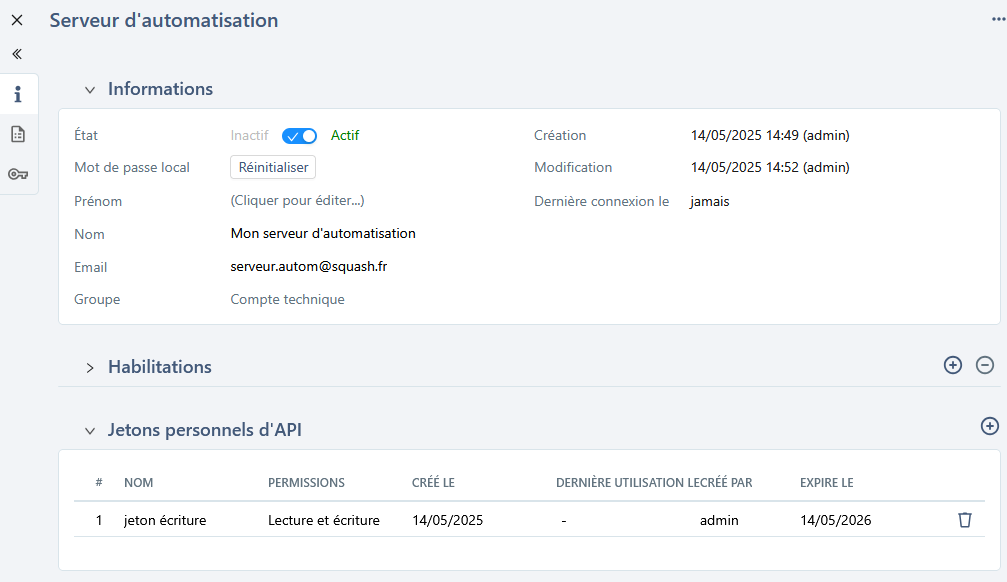Sort tokens by the 'NOM' column header

pos(139,482)
